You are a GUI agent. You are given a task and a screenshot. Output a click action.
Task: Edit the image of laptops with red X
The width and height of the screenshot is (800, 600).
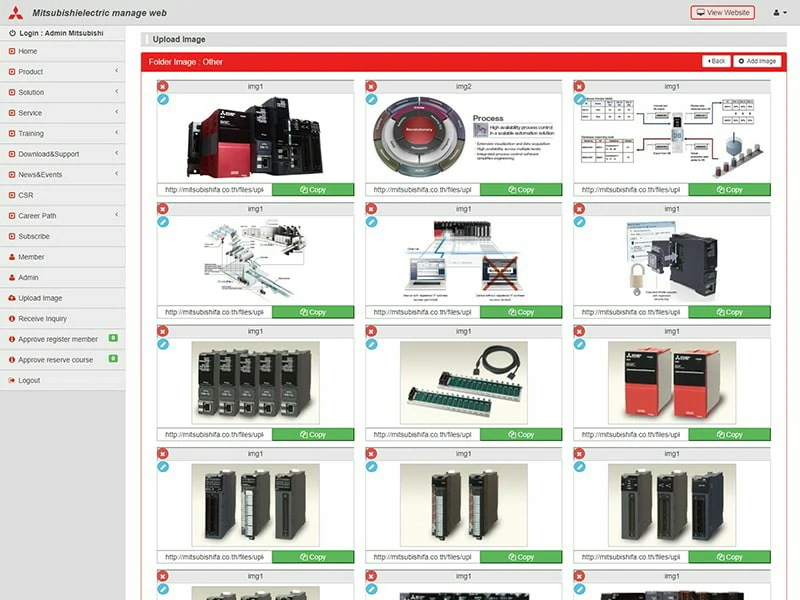point(371,222)
